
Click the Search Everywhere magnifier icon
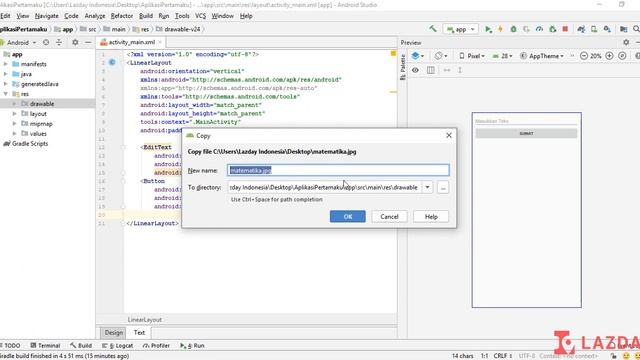click(x=636, y=29)
